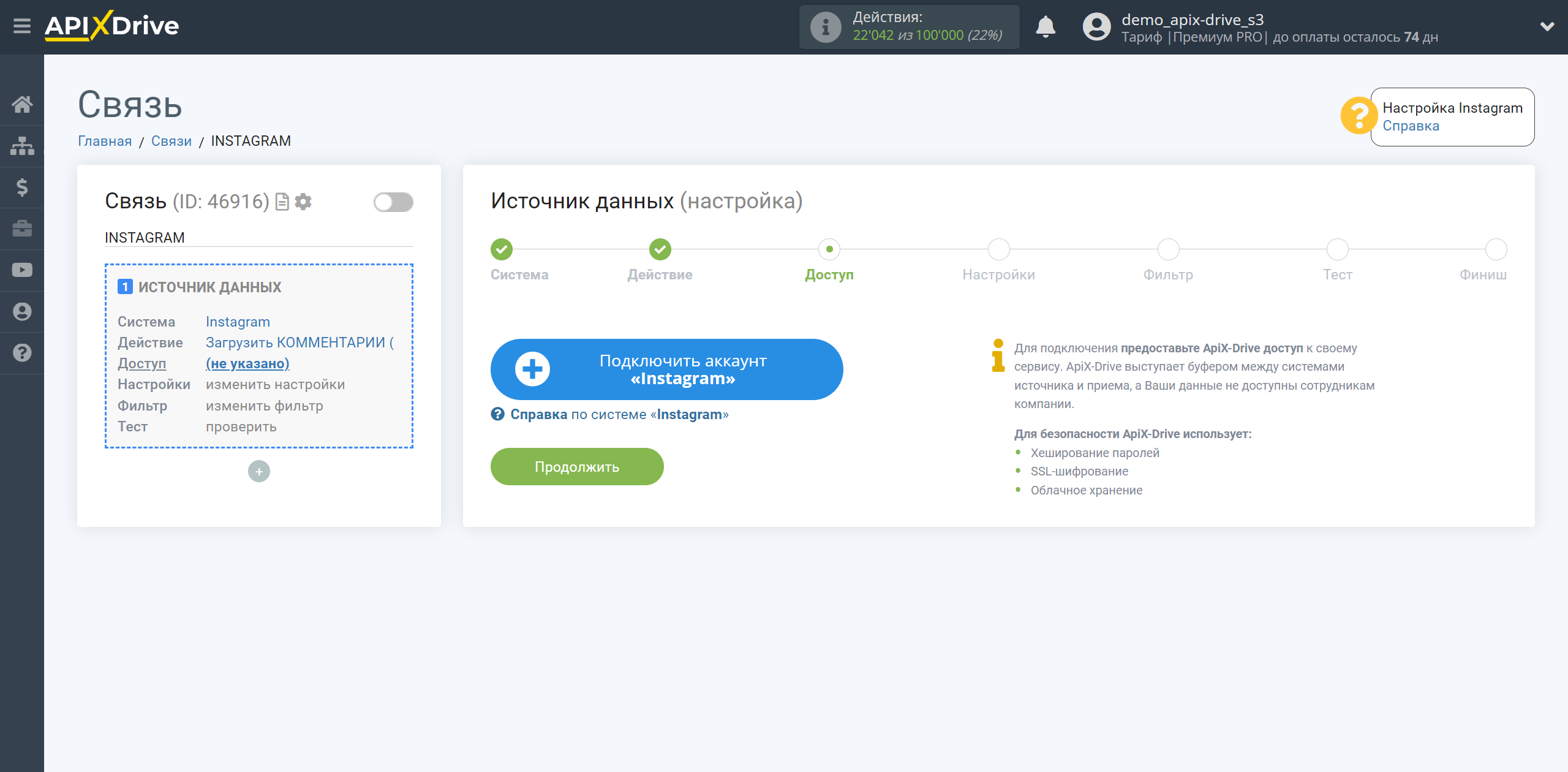Click the Система step circle
The height and width of the screenshot is (772, 1568).
(x=502, y=249)
